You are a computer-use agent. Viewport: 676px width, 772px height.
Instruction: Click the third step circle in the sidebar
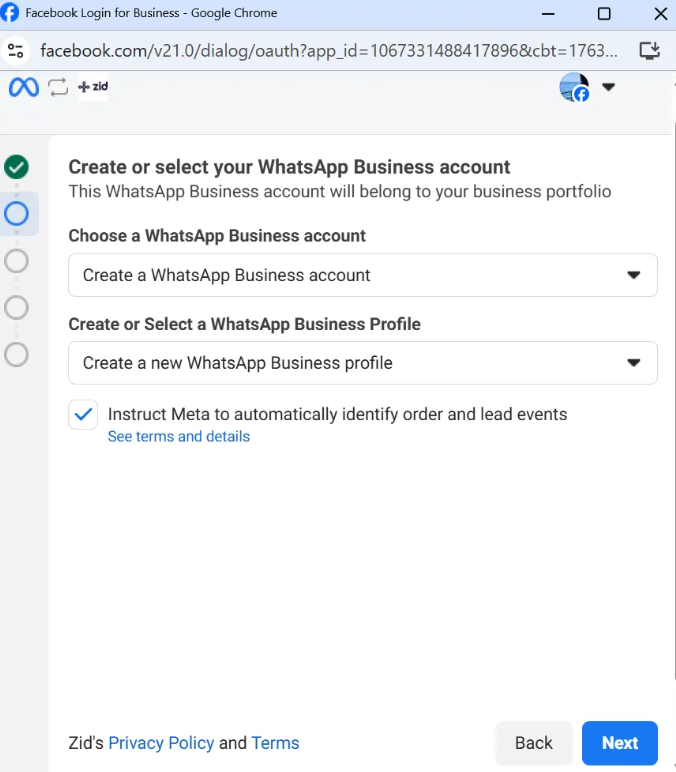(16, 260)
